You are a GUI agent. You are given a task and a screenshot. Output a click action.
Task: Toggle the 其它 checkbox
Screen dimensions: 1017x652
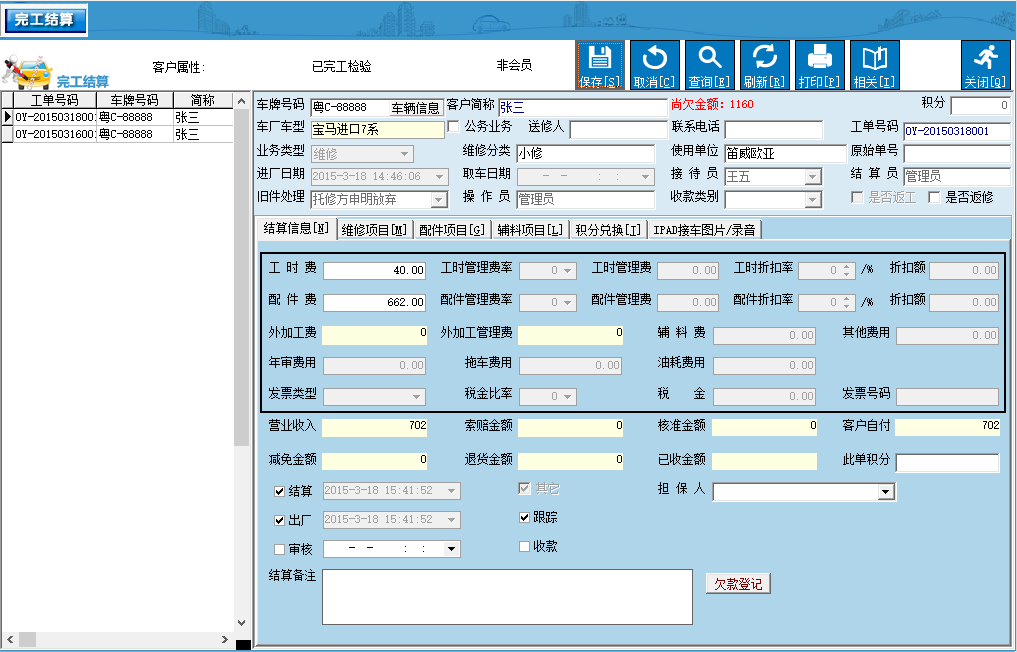525,489
